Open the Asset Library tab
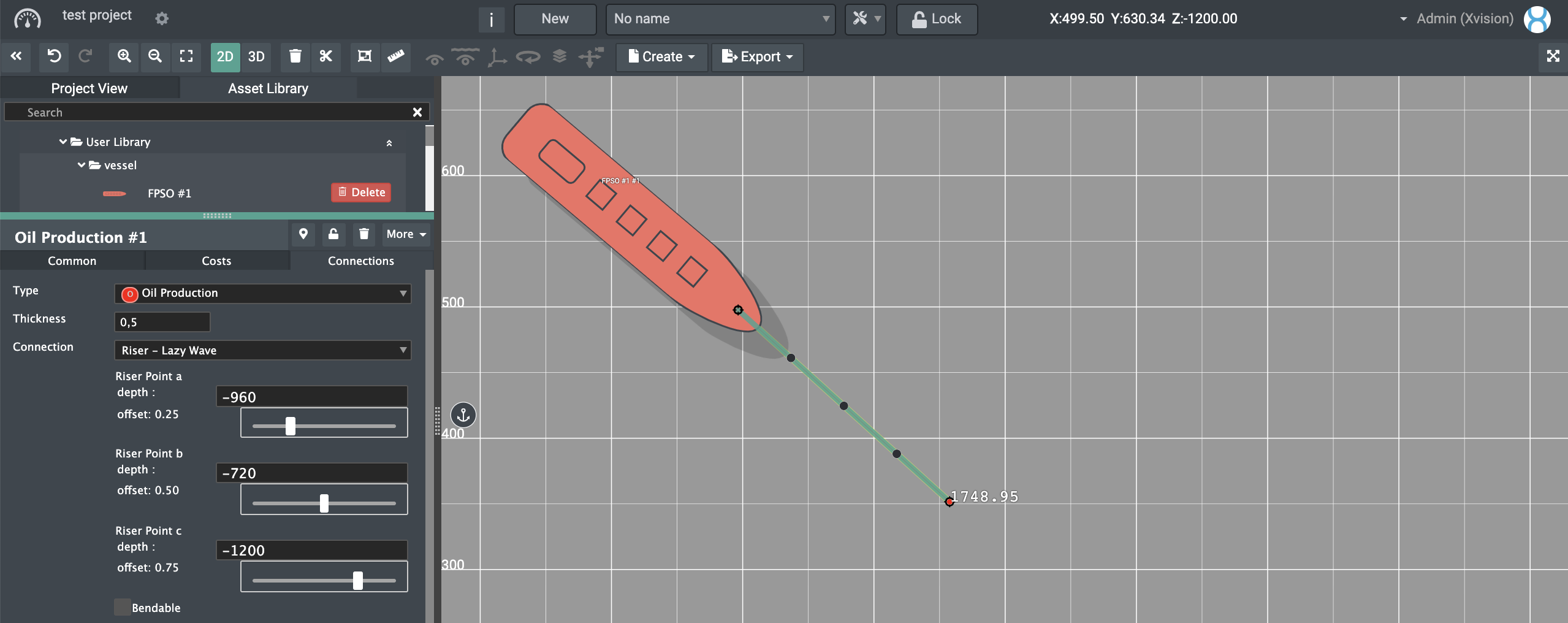The image size is (1568, 623). 267,88
